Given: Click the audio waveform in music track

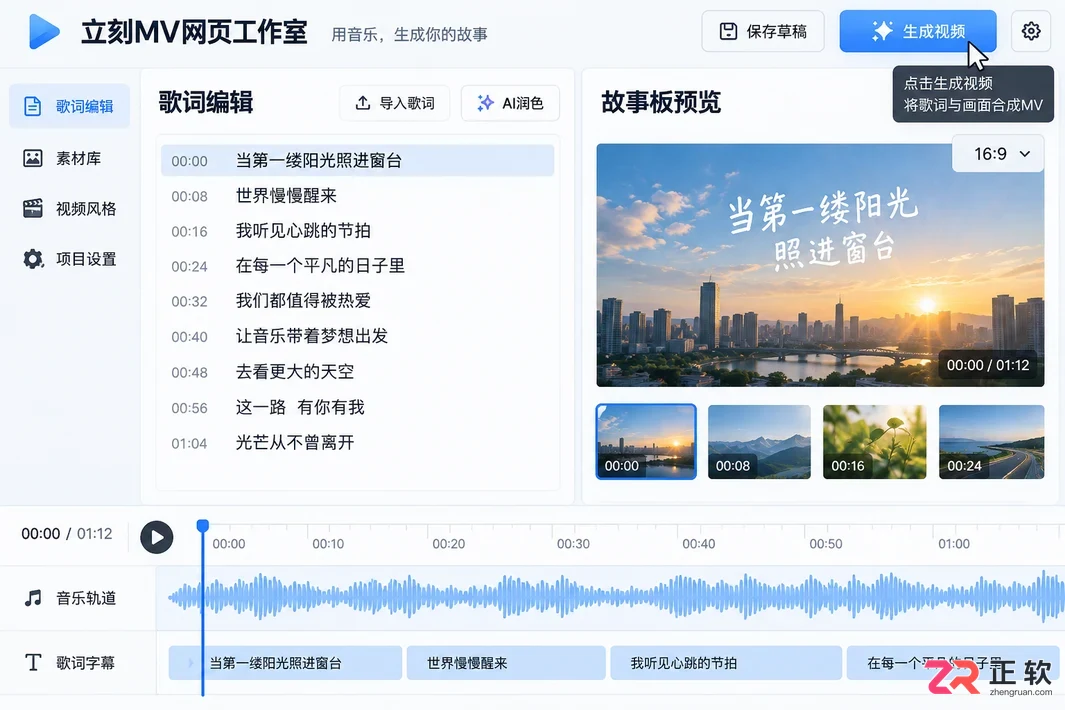Looking at the screenshot, I should click(x=615, y=597).
